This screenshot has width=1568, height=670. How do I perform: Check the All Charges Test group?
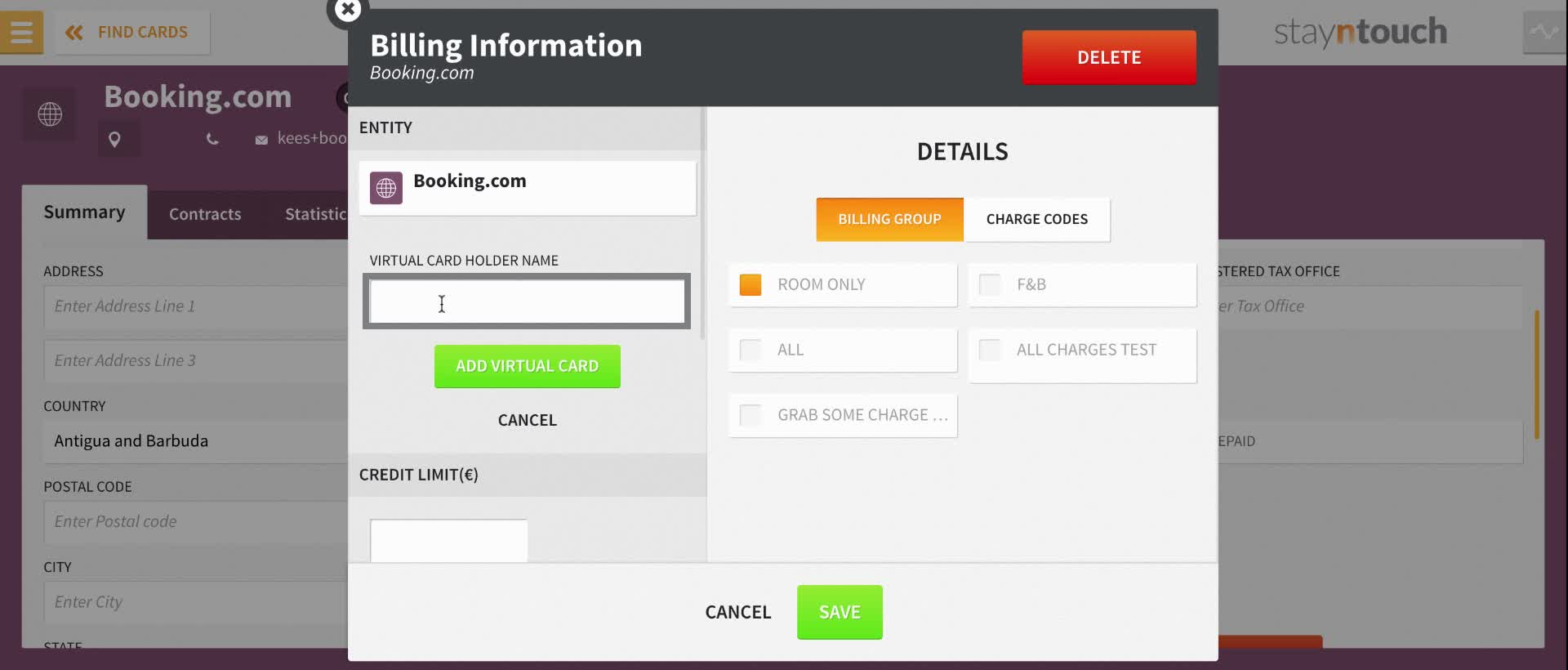point(990,350)
